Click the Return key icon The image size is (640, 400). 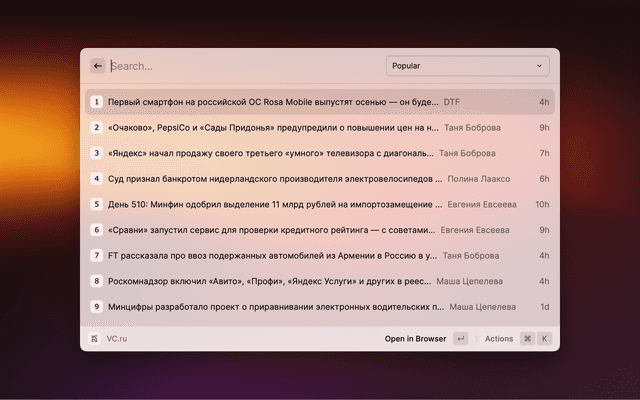[x=460, y=339]
